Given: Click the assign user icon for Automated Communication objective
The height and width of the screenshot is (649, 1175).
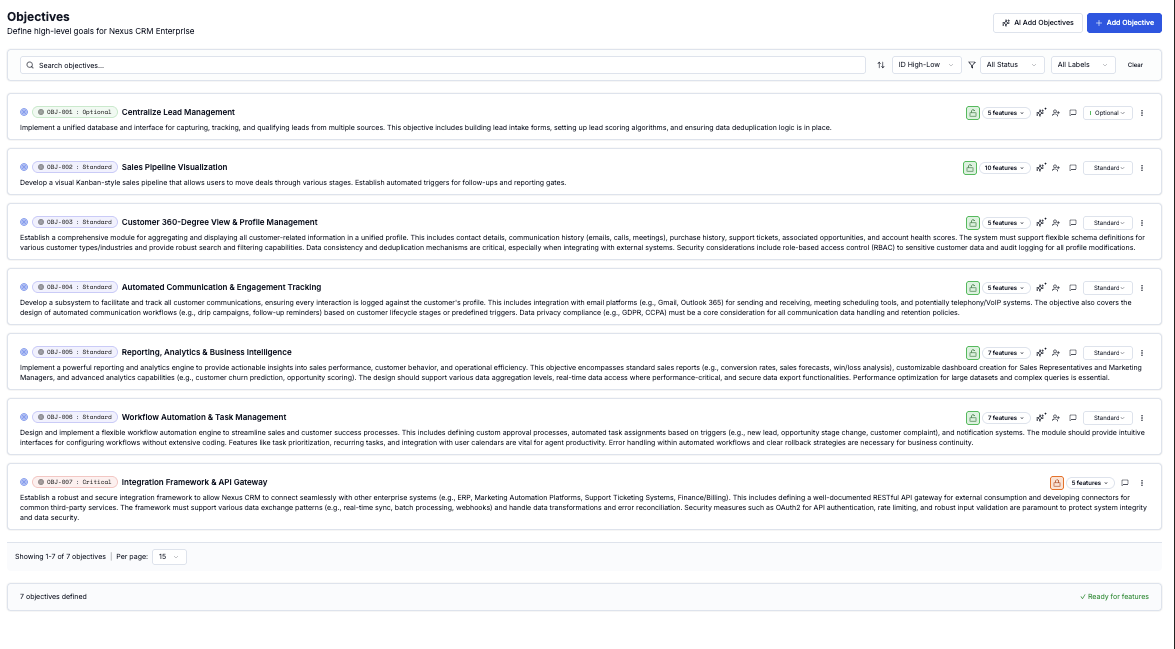Looking at the screenshot, I should (x=1056, y=288).
